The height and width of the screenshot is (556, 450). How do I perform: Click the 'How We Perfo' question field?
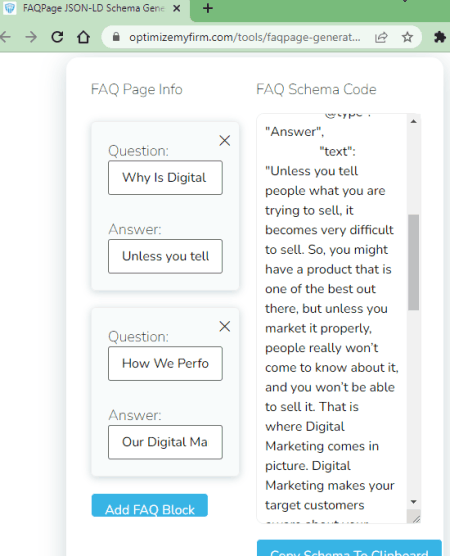tap(165, 363)
